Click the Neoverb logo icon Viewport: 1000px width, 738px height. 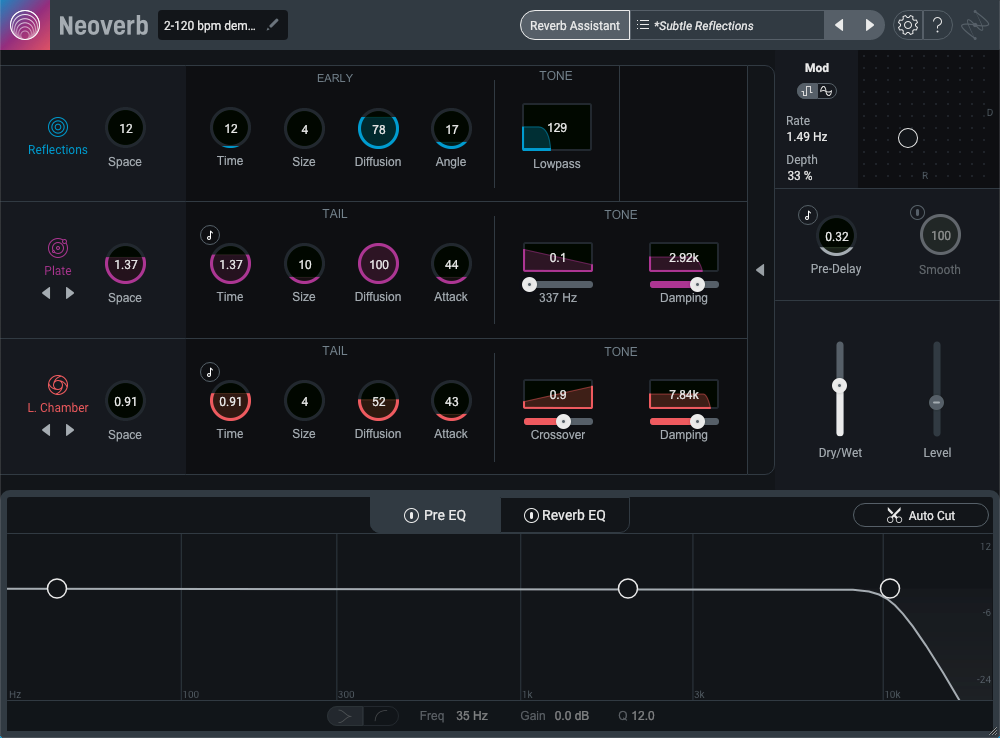25,25
